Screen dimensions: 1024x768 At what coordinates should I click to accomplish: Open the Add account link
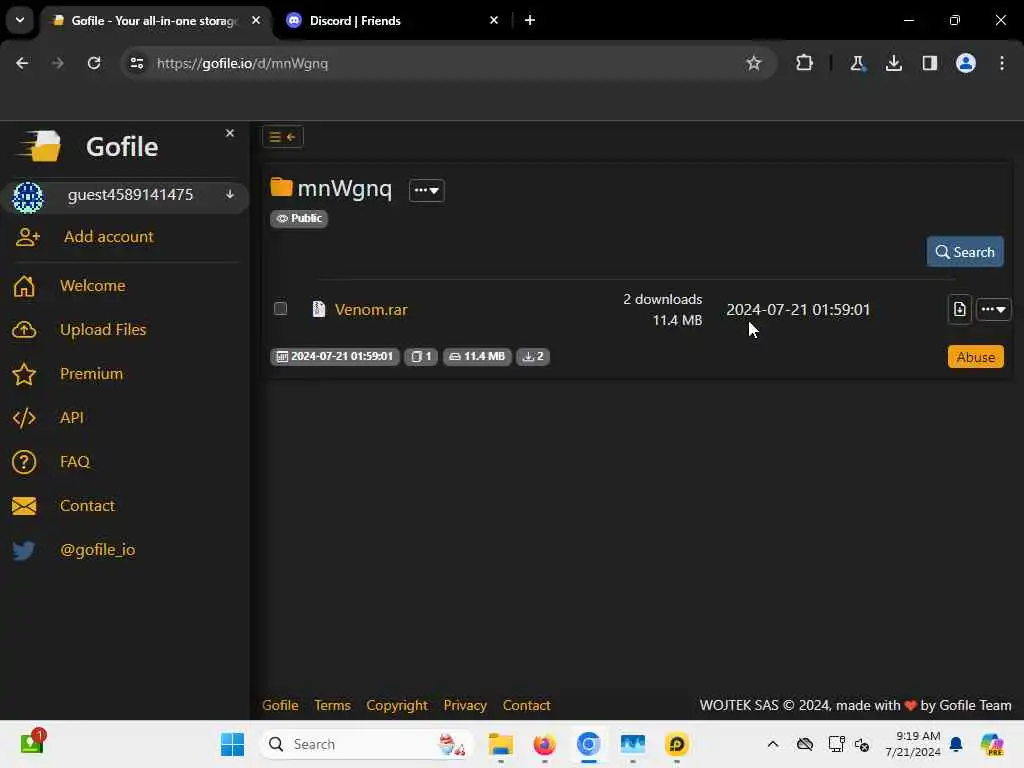pos(108,236)
